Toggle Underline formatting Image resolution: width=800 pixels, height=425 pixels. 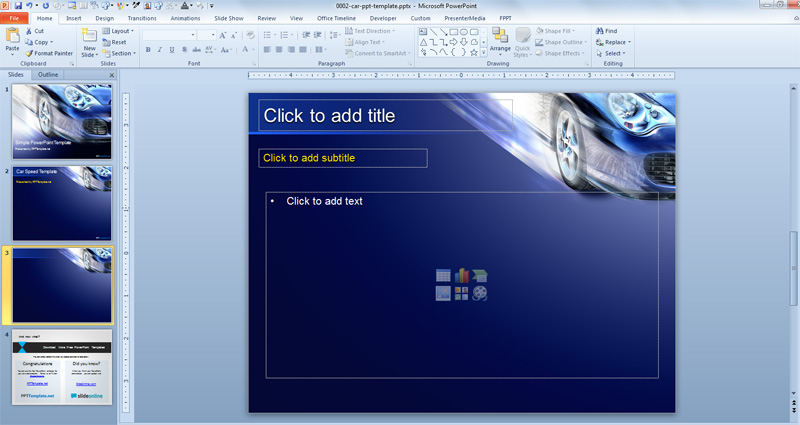173,49
